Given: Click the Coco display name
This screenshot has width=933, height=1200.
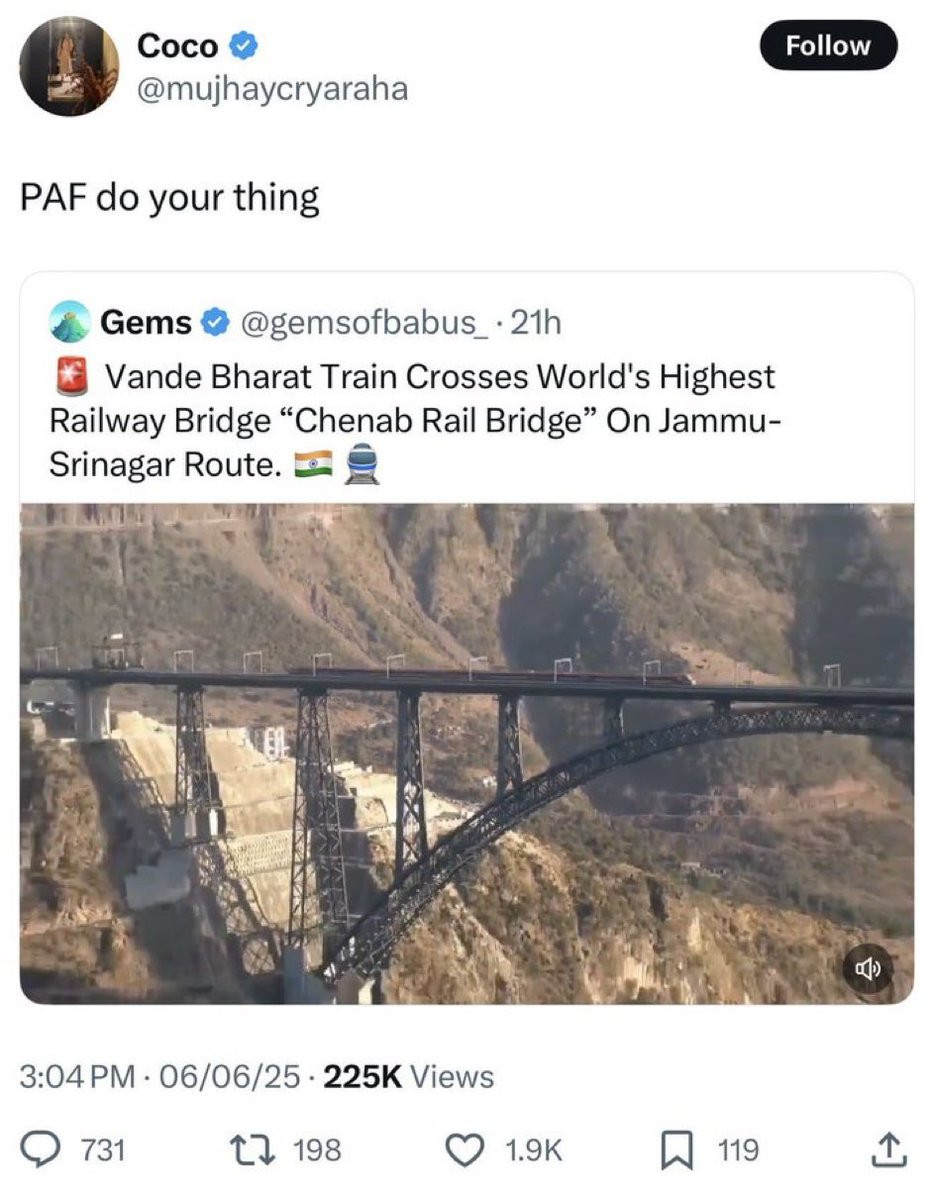Looking at the screenshot, I should click(x=177, y=45).
